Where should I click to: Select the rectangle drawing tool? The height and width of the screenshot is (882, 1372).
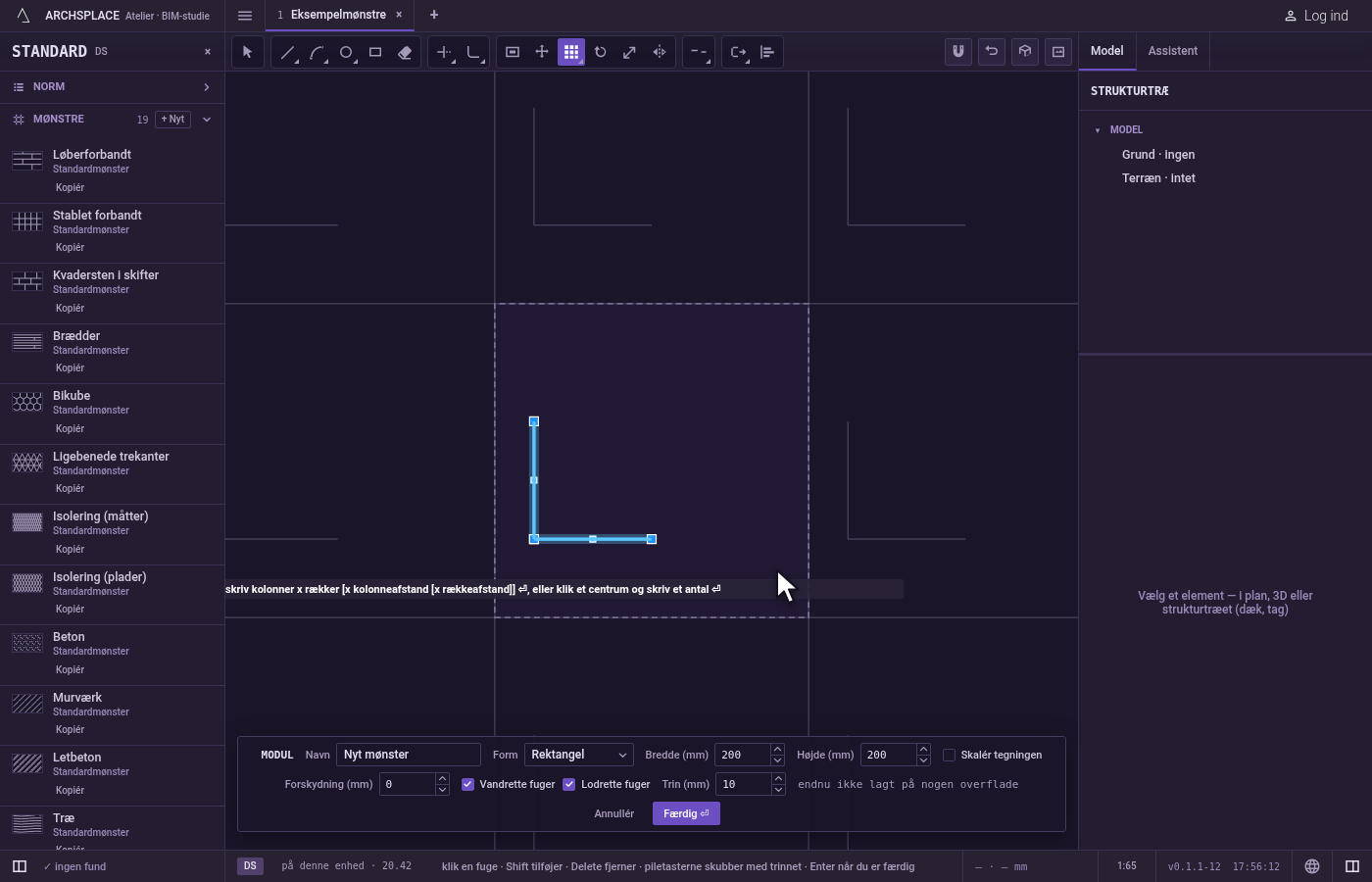[375, 52]
